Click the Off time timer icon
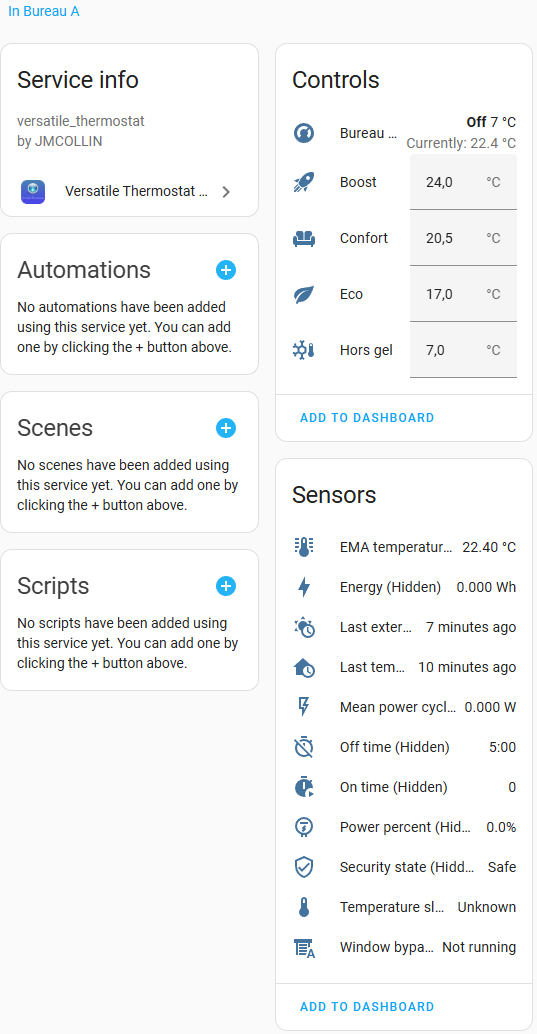This screenshot has width=537, height=1034. tap(303, 747)
